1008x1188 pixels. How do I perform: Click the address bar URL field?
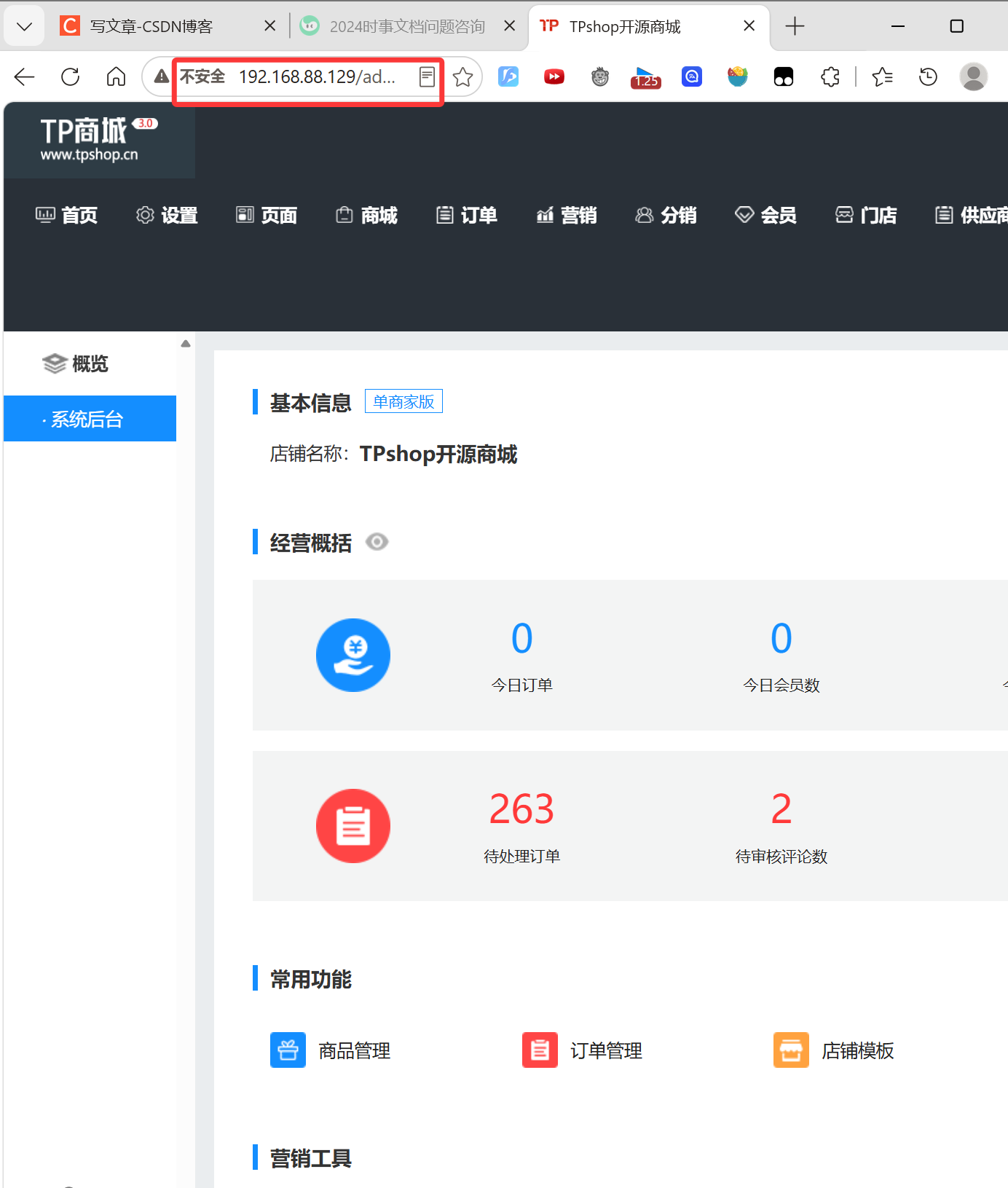(317, 76)
